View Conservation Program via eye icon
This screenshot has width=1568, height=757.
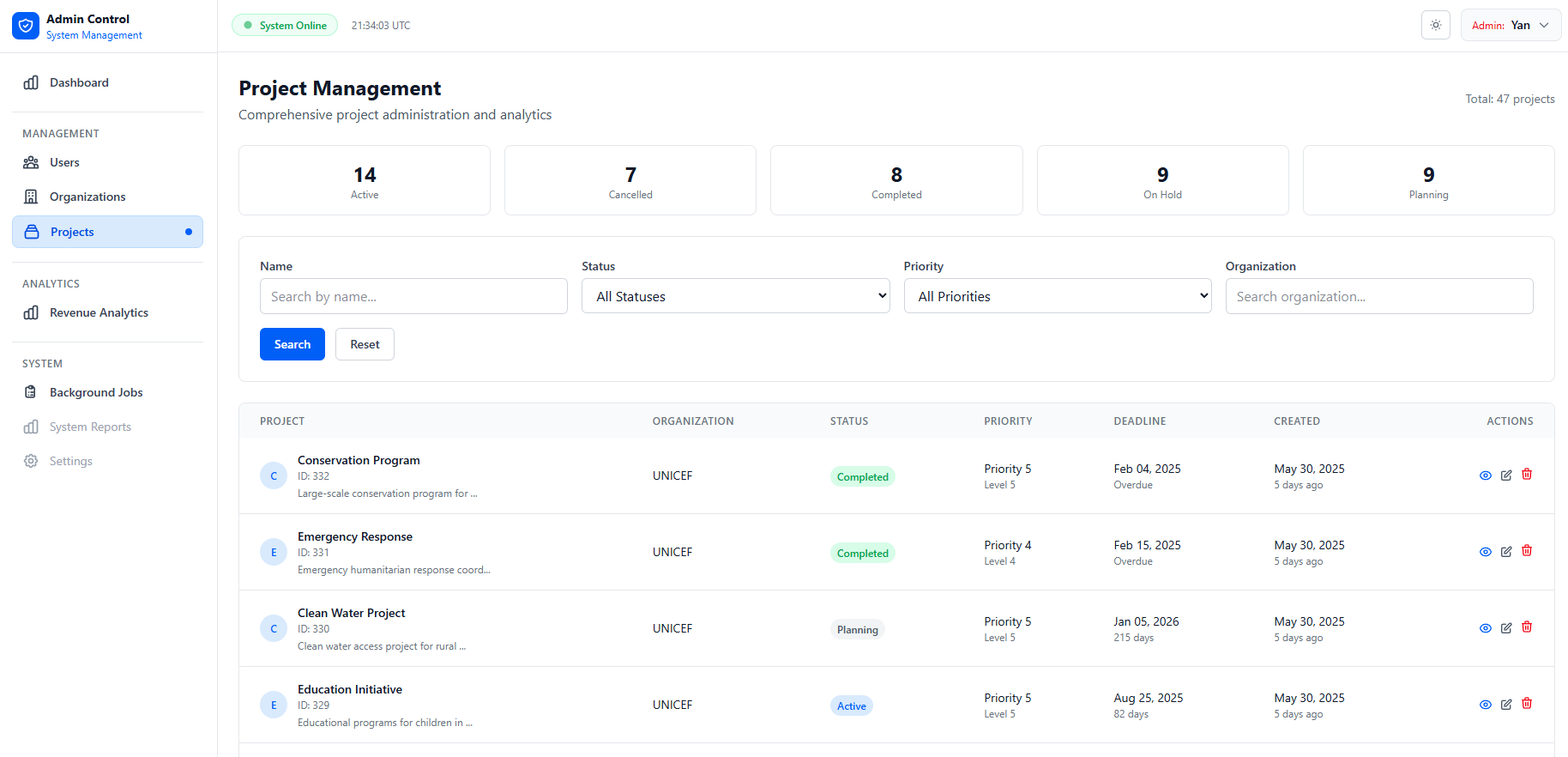pyautogui.click(x=1486, y=475)
